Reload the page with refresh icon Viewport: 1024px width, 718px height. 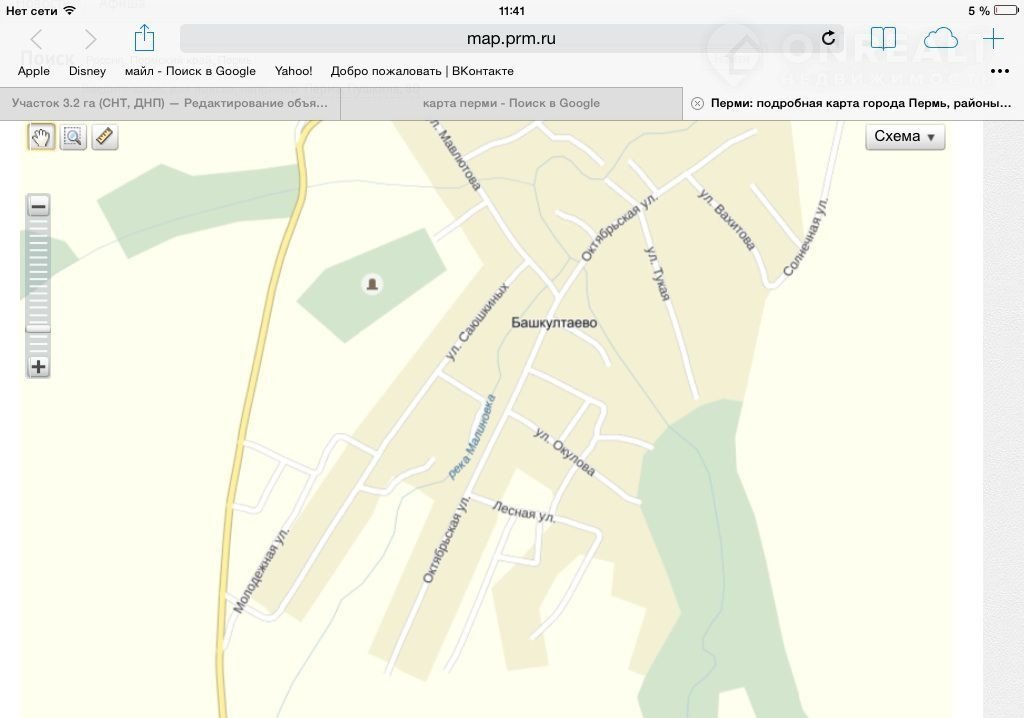[x=828, y=39]
